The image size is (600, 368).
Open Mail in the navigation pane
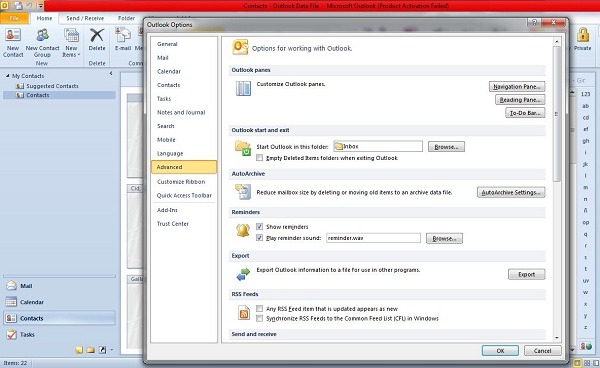coord(59,286)
